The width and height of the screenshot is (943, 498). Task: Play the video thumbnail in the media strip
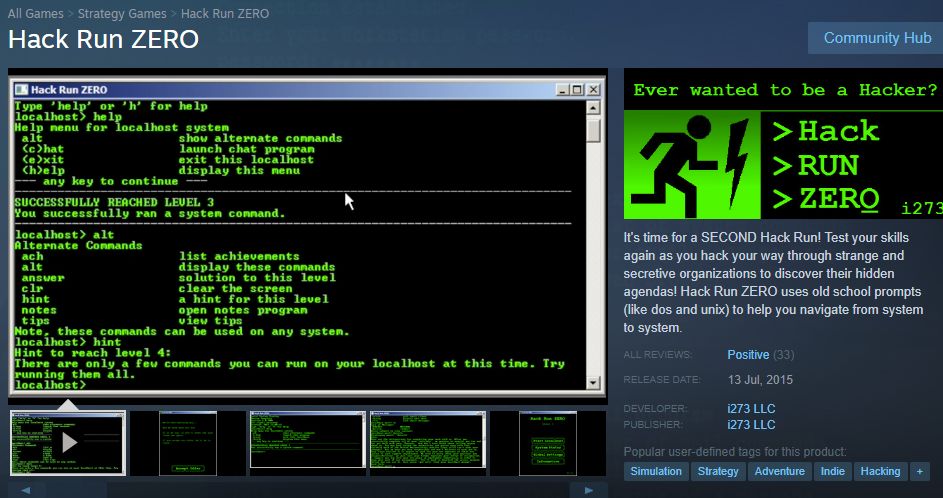click(68, 443)
